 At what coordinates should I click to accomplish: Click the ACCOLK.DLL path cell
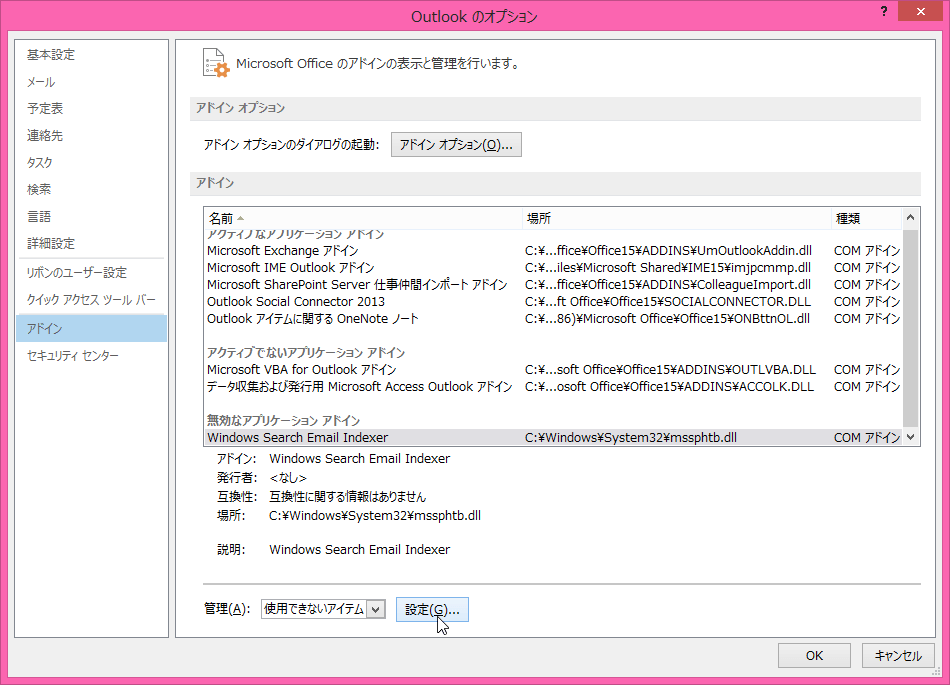pyautogui.click(x=669, y=386)
